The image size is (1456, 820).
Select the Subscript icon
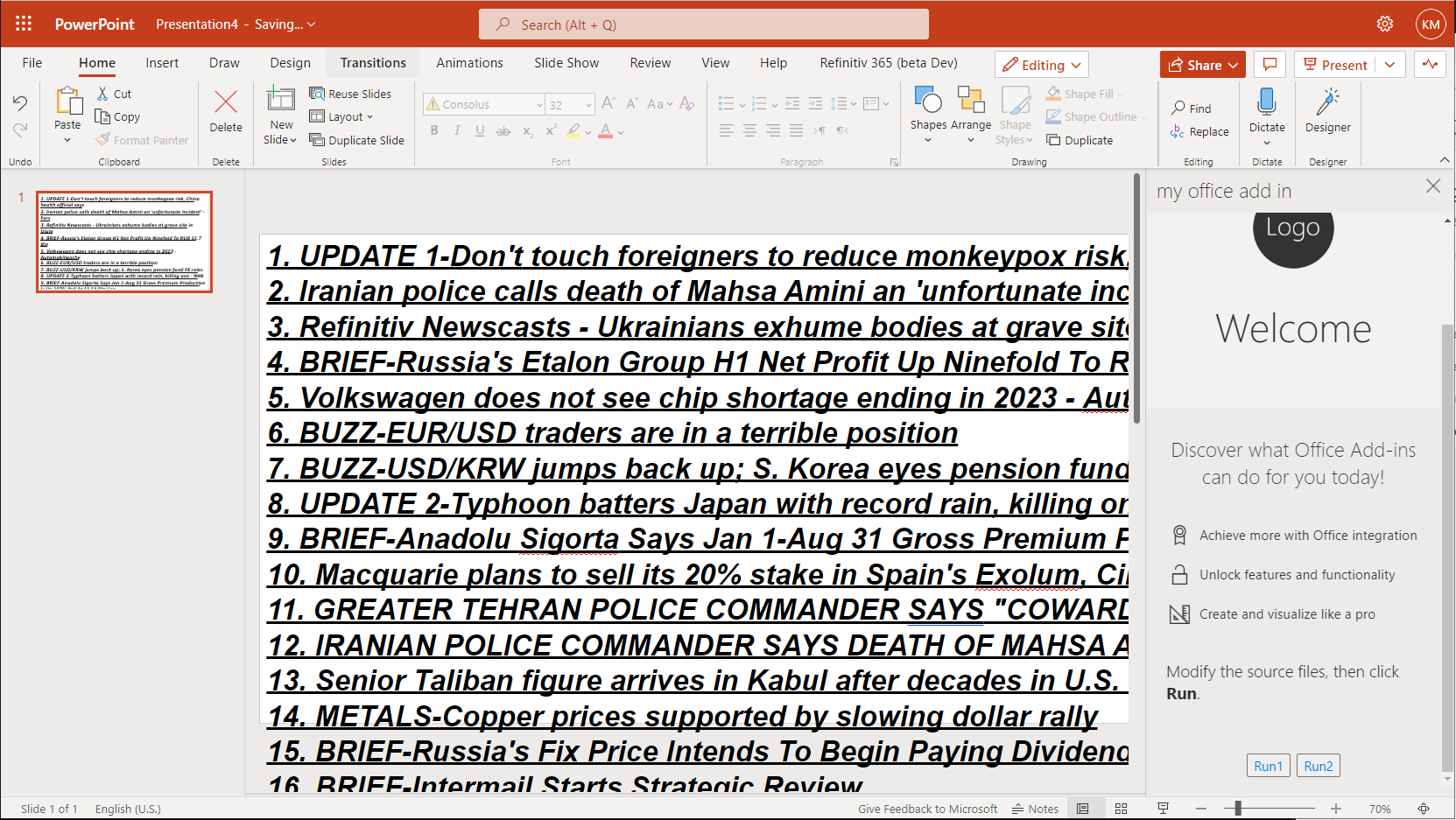coord(527,130)
